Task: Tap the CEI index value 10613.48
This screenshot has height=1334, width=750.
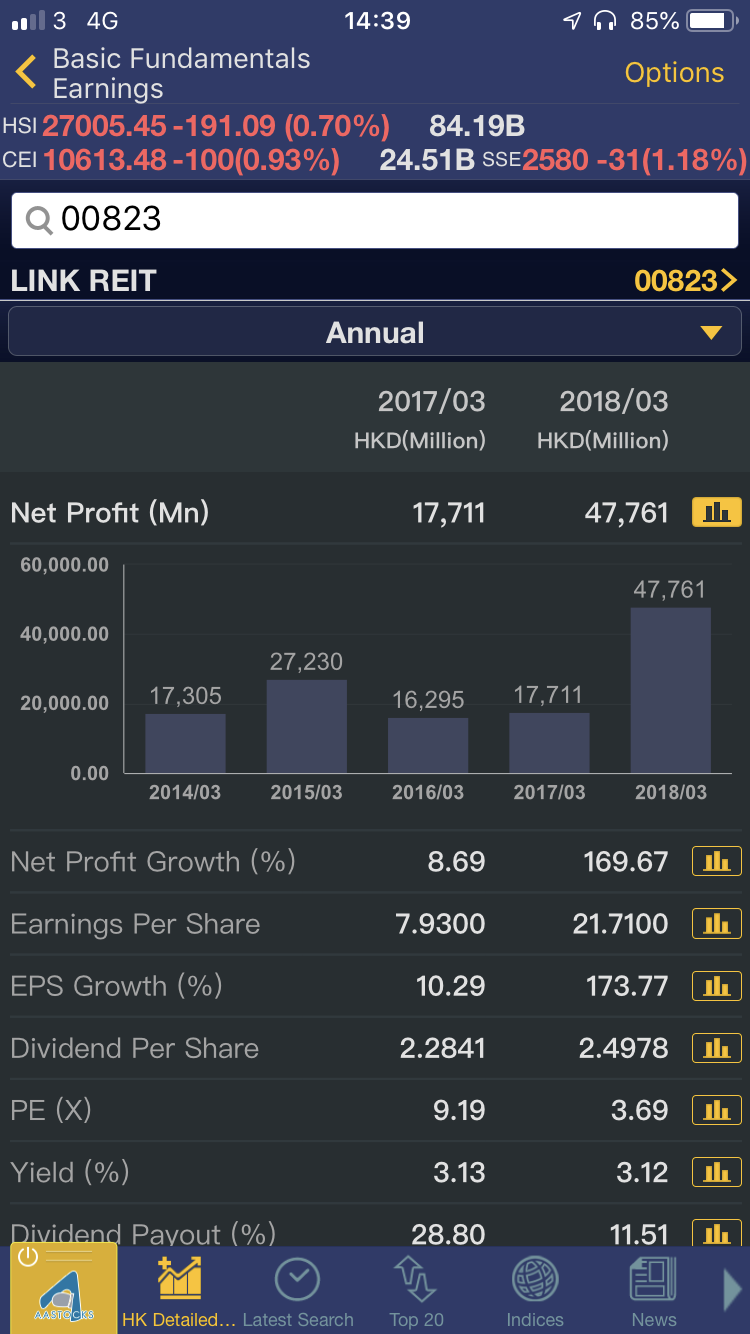Action: 104,160
